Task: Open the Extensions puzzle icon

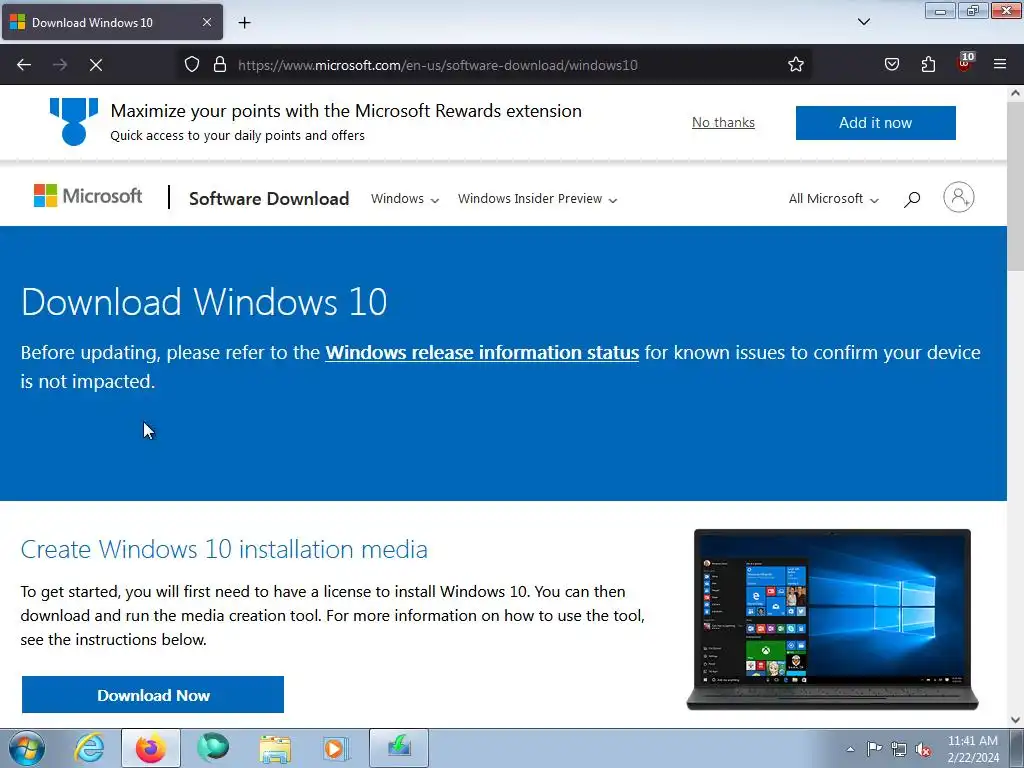Action: click(928, 65)
